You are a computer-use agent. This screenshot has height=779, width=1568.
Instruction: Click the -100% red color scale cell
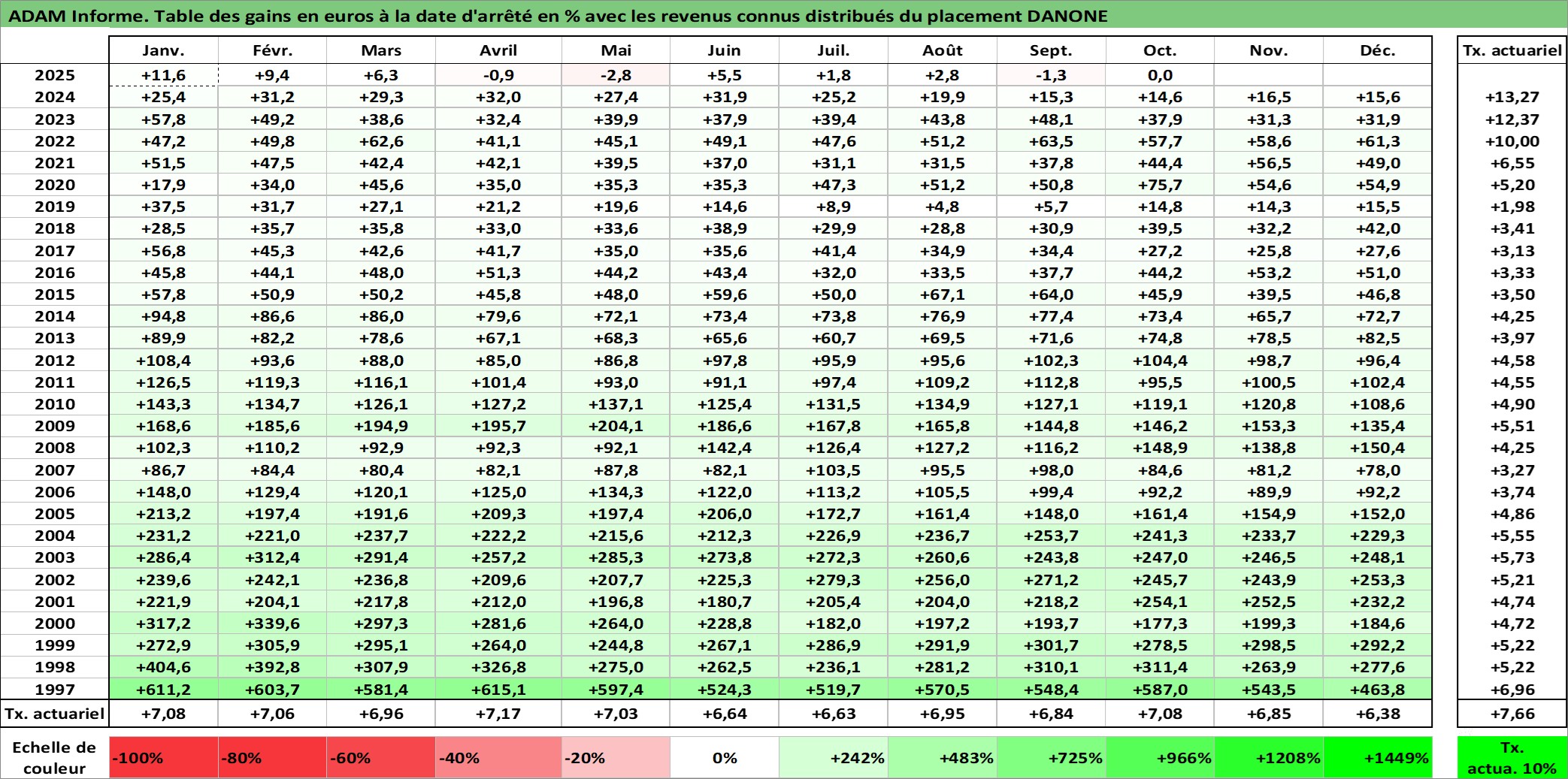[164, 757]
